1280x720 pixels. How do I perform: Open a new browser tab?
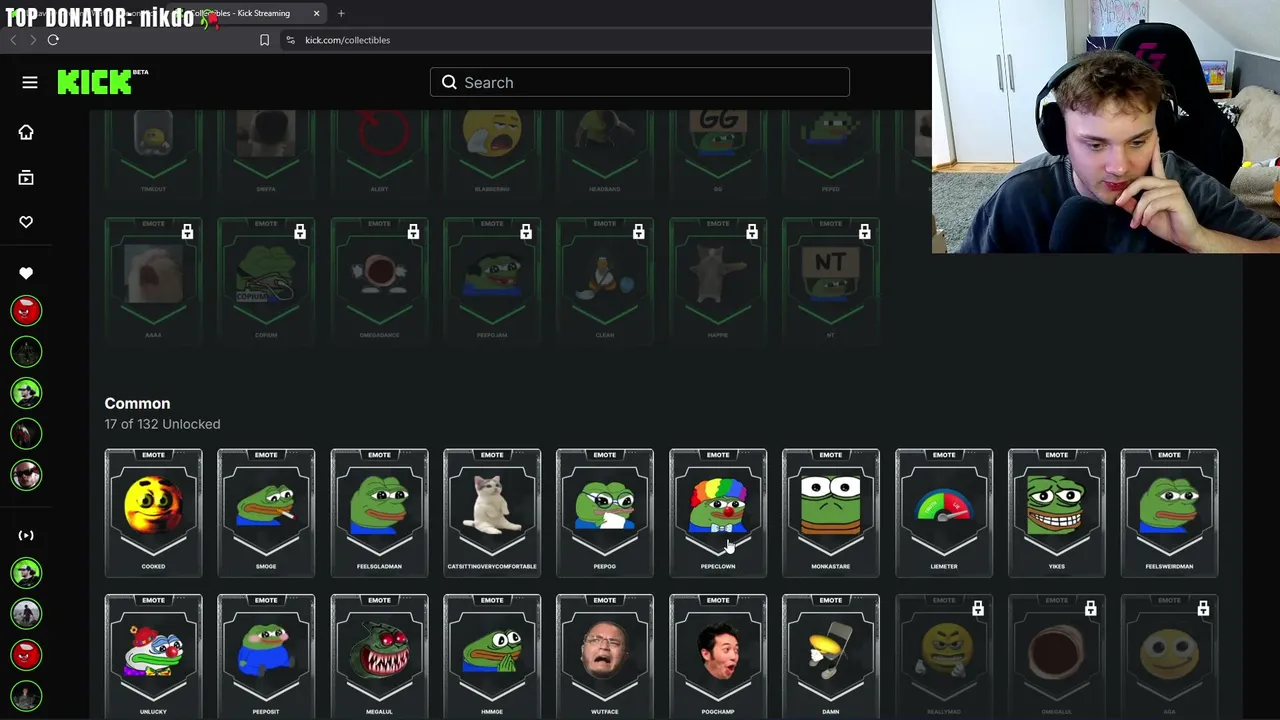[x=341, y=13]
